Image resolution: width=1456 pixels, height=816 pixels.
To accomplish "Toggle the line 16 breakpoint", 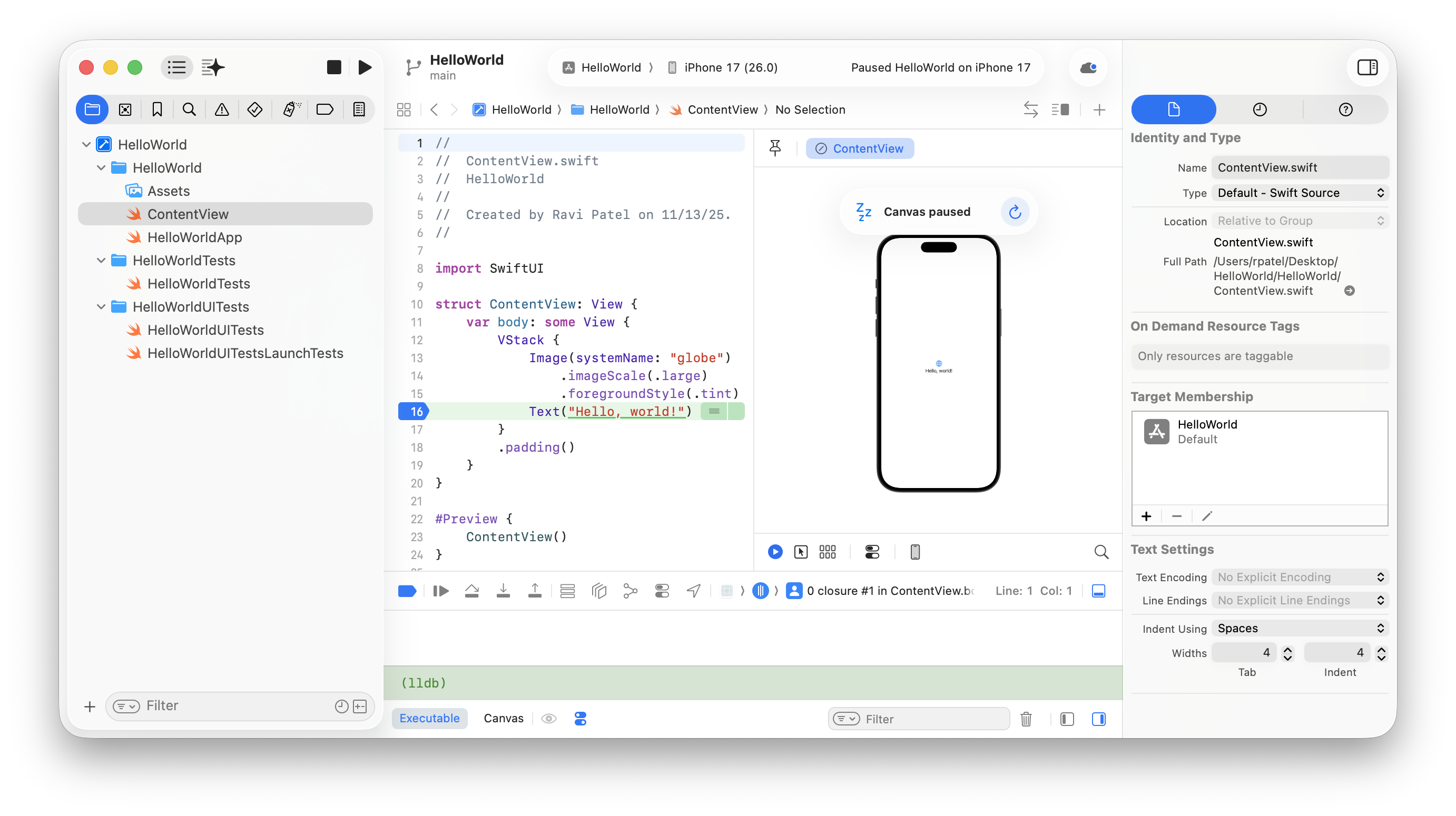I will tap(413, 411).
